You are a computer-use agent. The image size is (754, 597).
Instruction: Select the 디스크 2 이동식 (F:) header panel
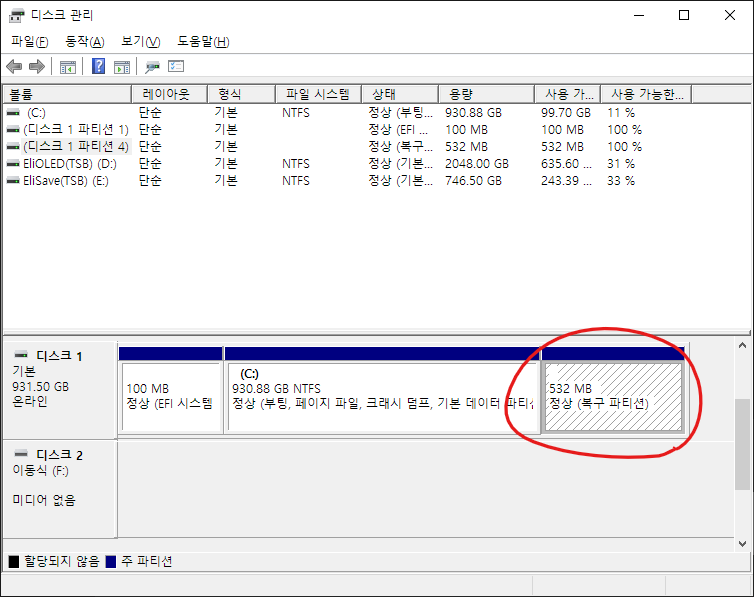[60, 488]
